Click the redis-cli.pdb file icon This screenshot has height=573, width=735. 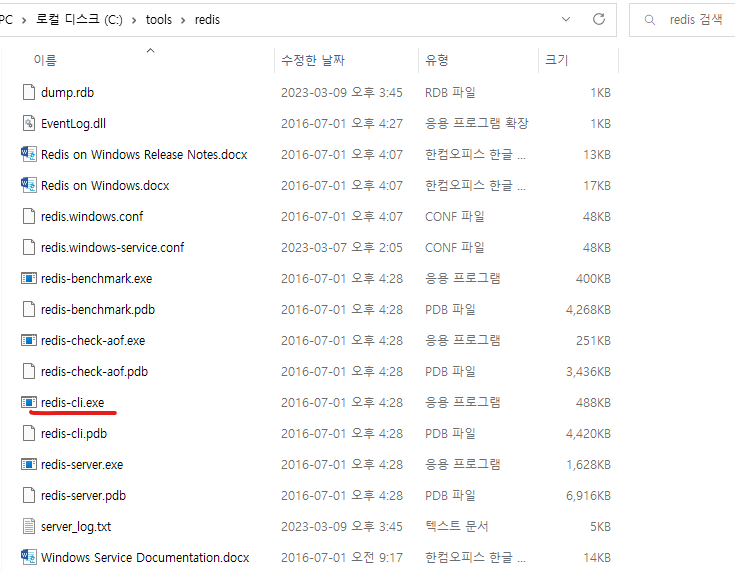coord(29,433)
